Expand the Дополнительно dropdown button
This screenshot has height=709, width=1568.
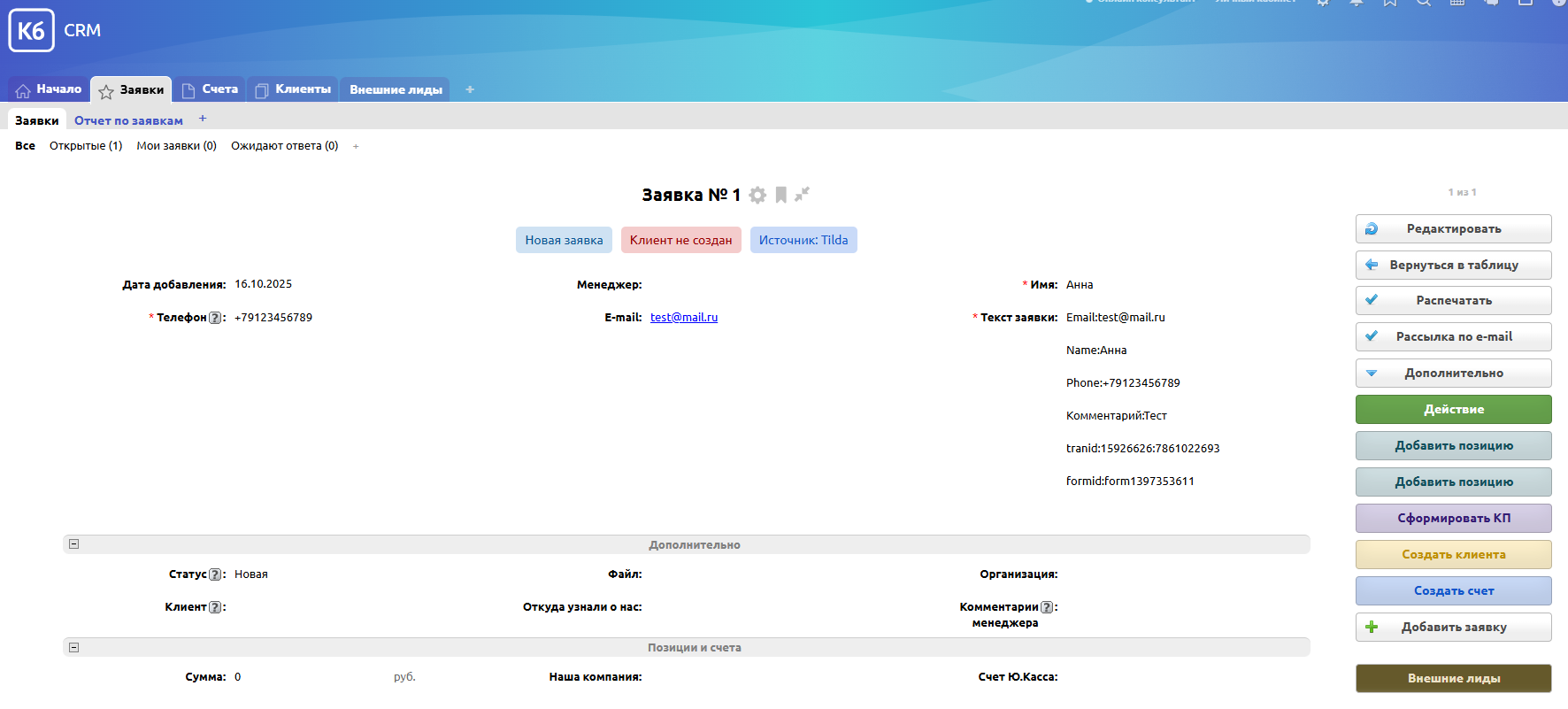pyautogui.click(x=1453, y=373)
